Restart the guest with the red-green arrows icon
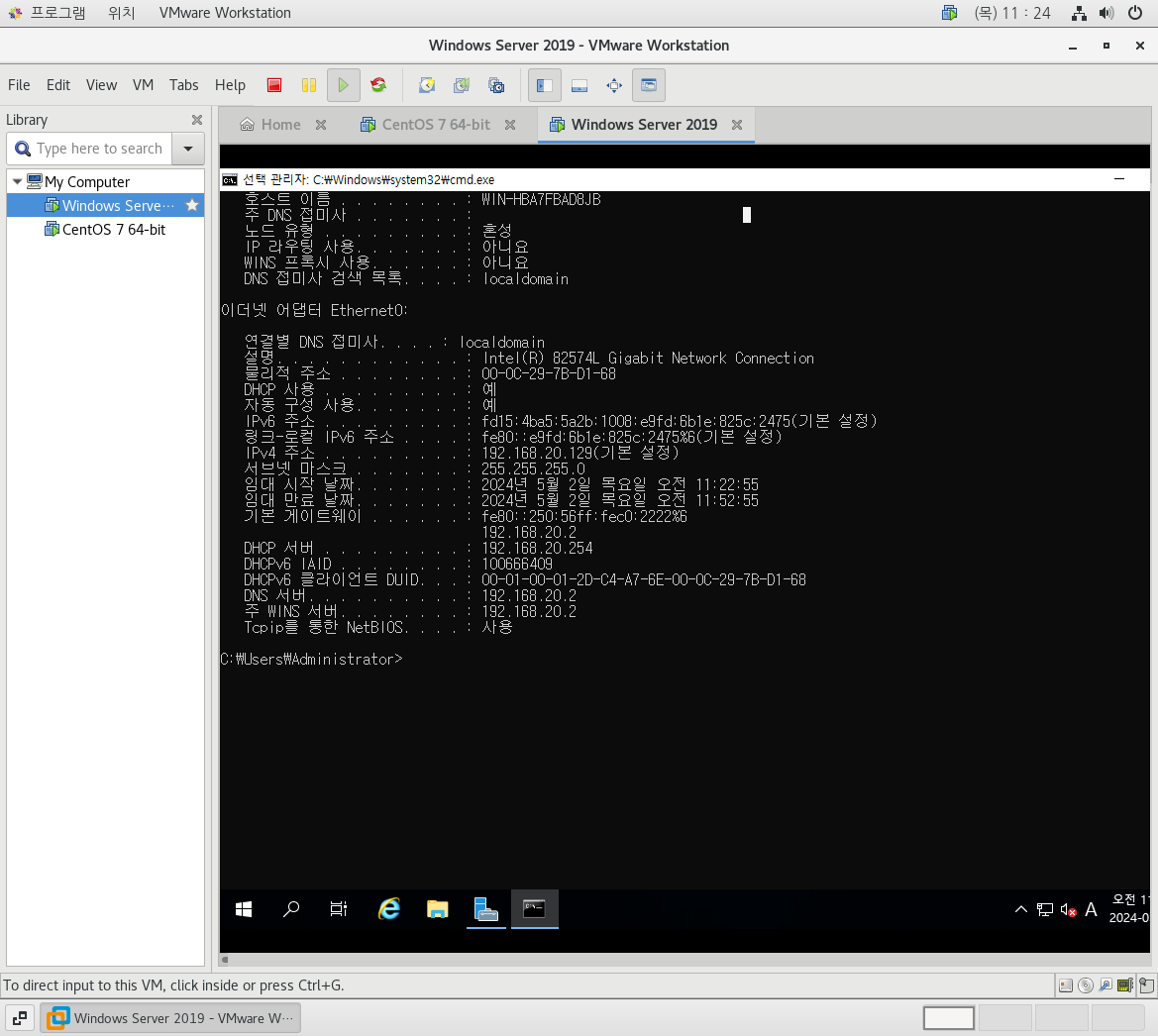Viewport: 1158px width, 1036px height. (378, 85)
